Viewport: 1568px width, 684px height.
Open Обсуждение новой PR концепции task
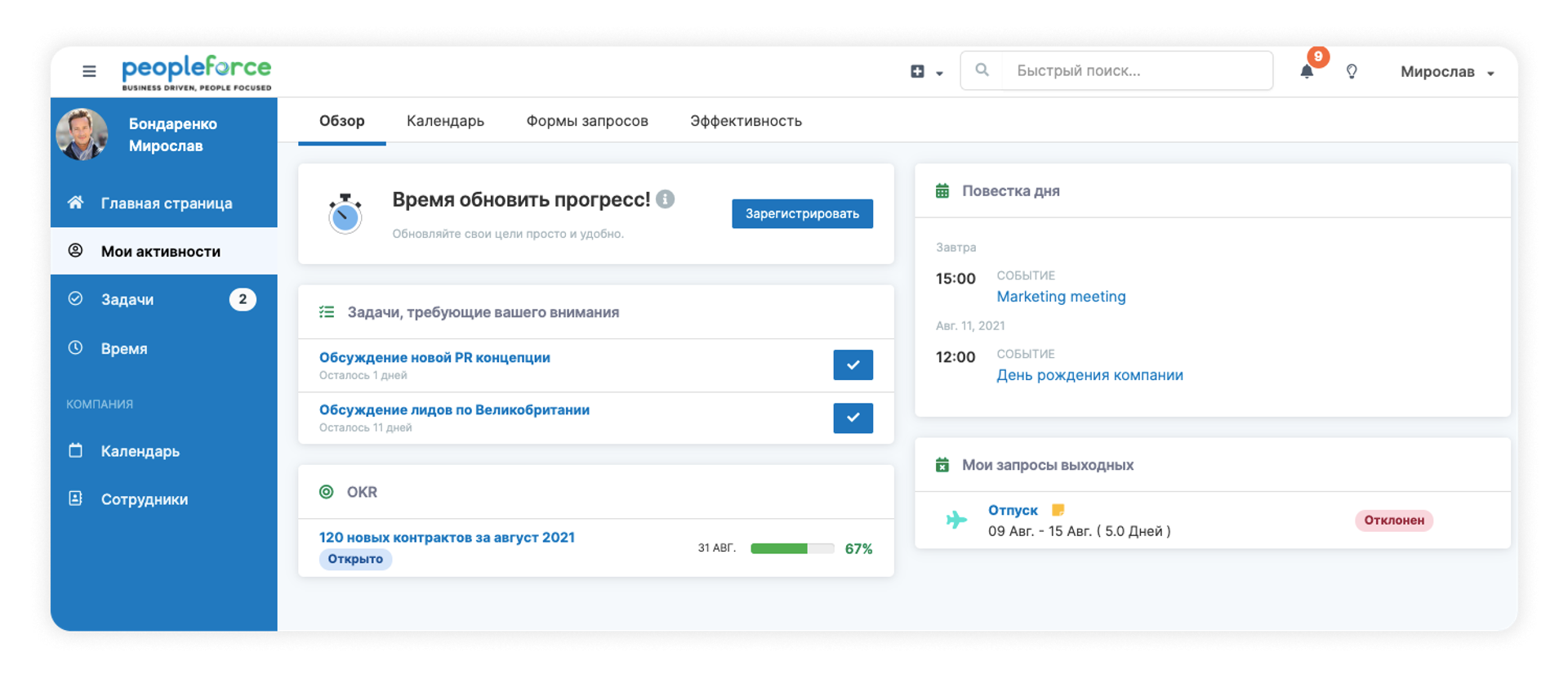click(x=434, y=357)
